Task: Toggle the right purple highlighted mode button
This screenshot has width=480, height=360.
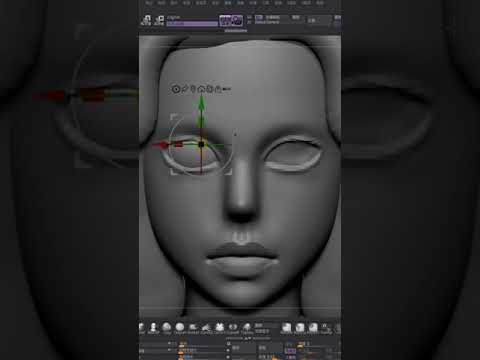Action: point(237,20)
